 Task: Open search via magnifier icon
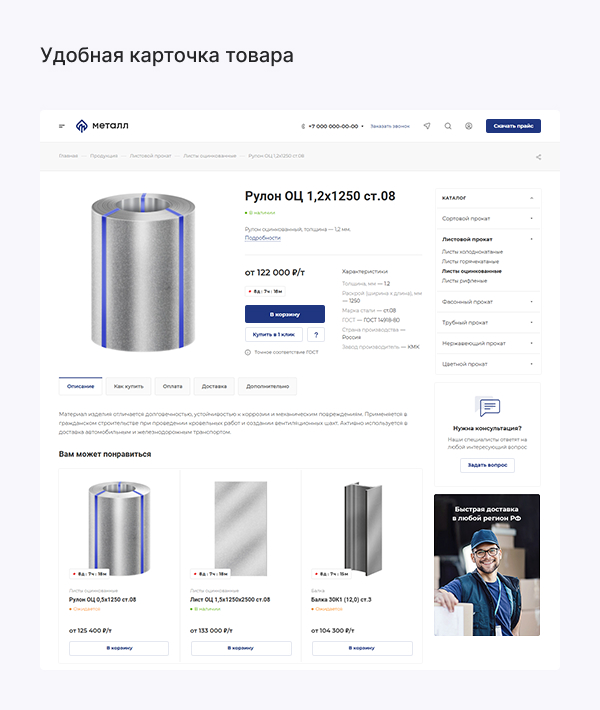click(x=448, y=126)
